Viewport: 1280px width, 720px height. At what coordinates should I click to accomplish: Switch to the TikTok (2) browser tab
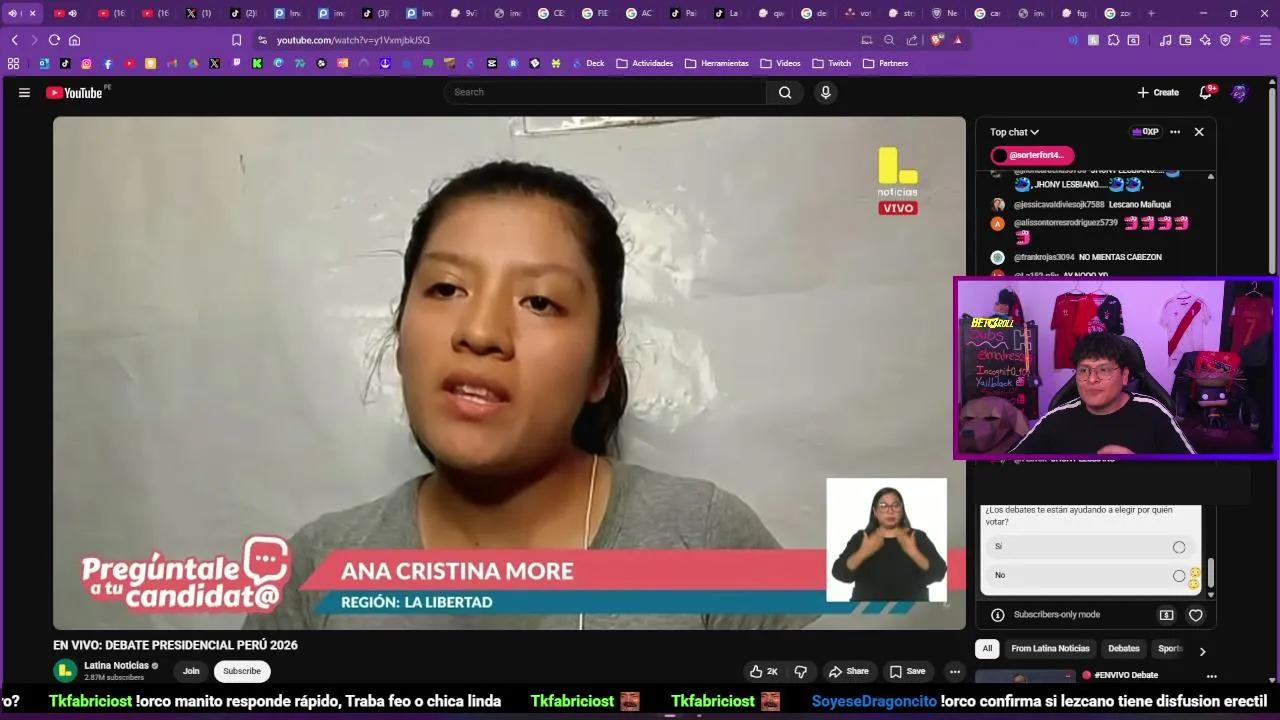242,13
